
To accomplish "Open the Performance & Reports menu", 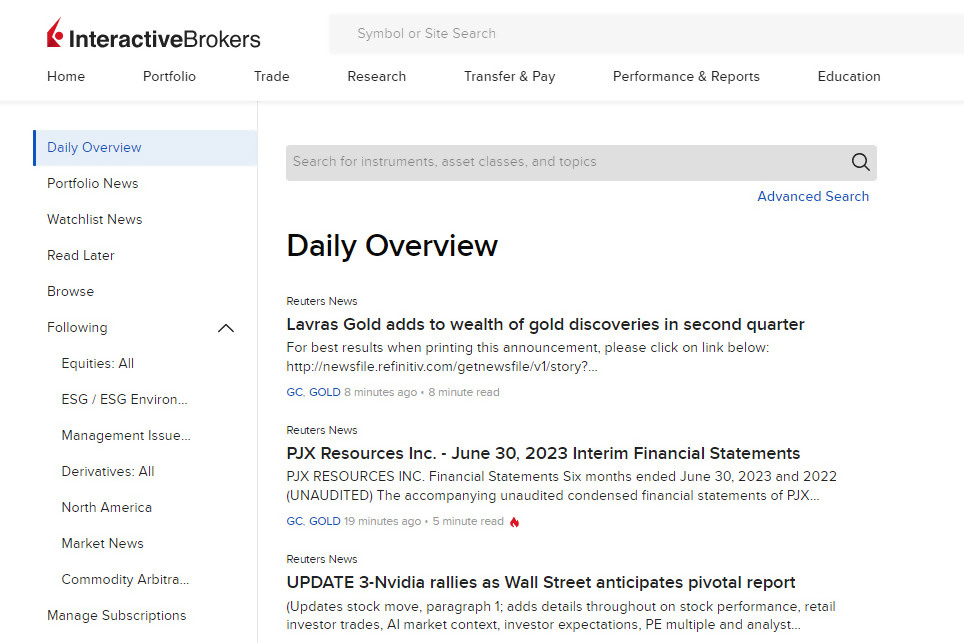I will (686, 76).
